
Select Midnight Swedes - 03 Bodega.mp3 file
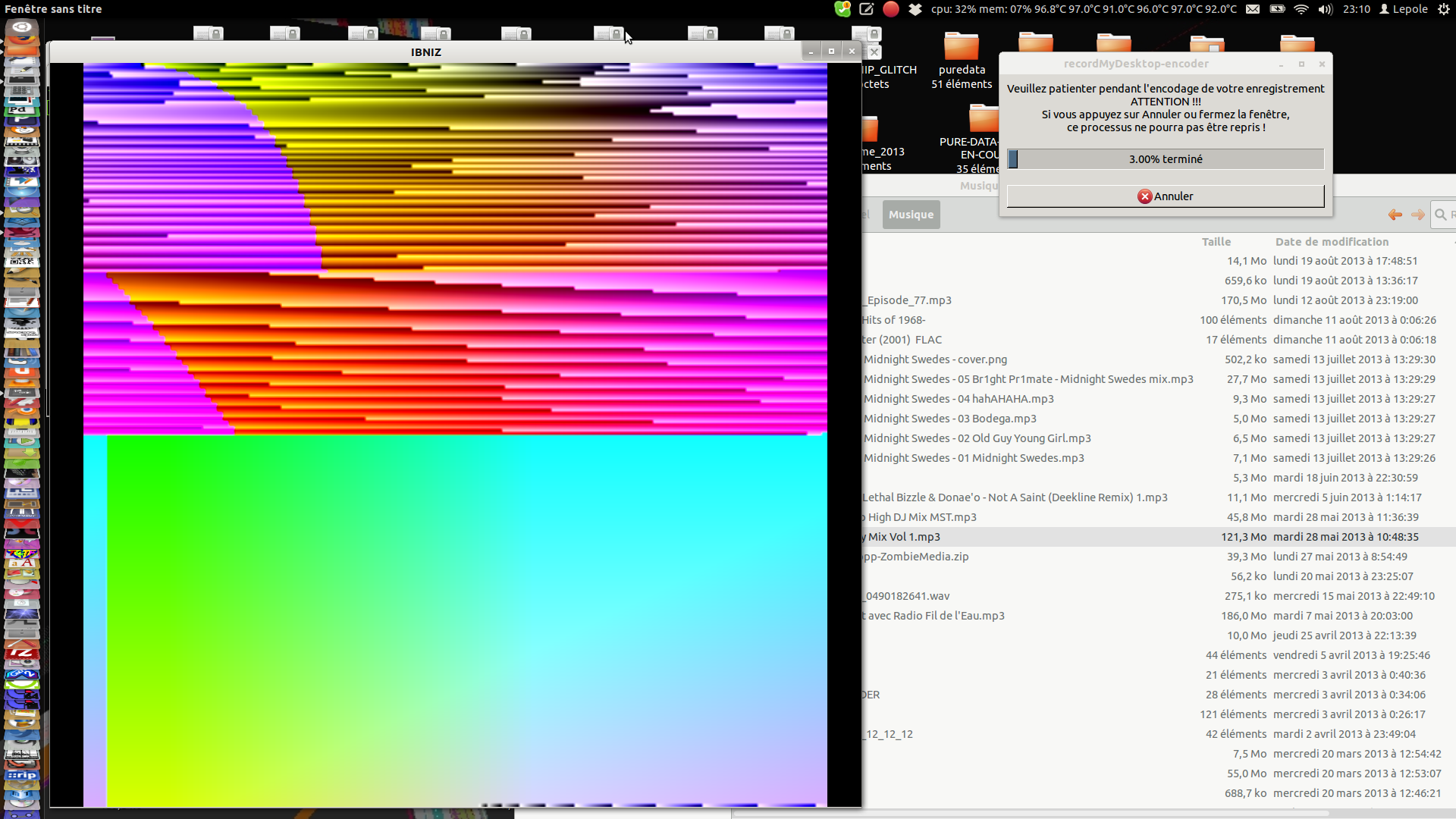click(950, 419)
